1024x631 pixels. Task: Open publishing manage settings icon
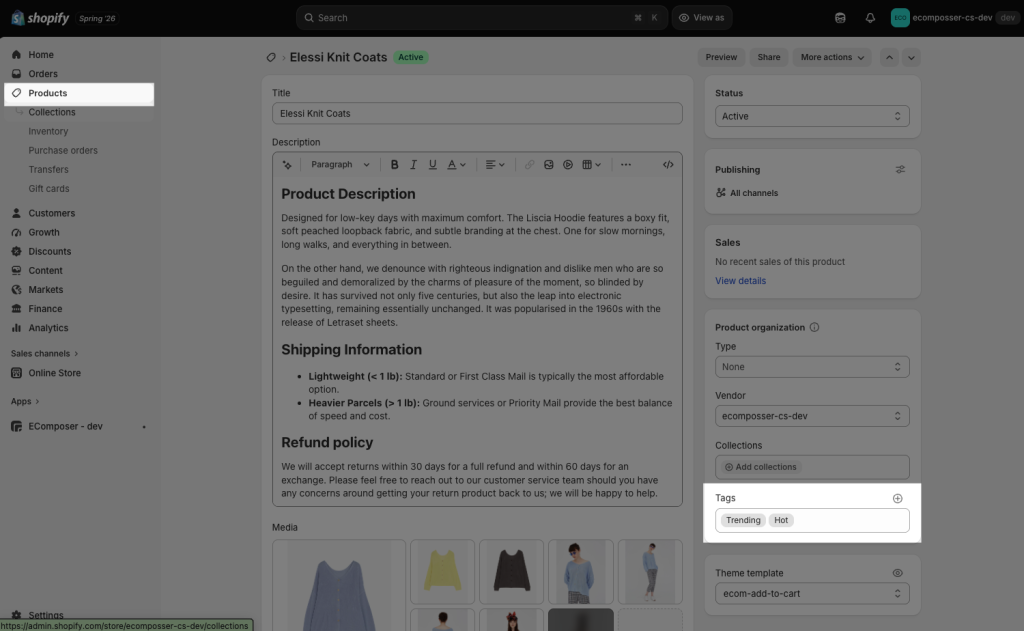pos(901,169)
